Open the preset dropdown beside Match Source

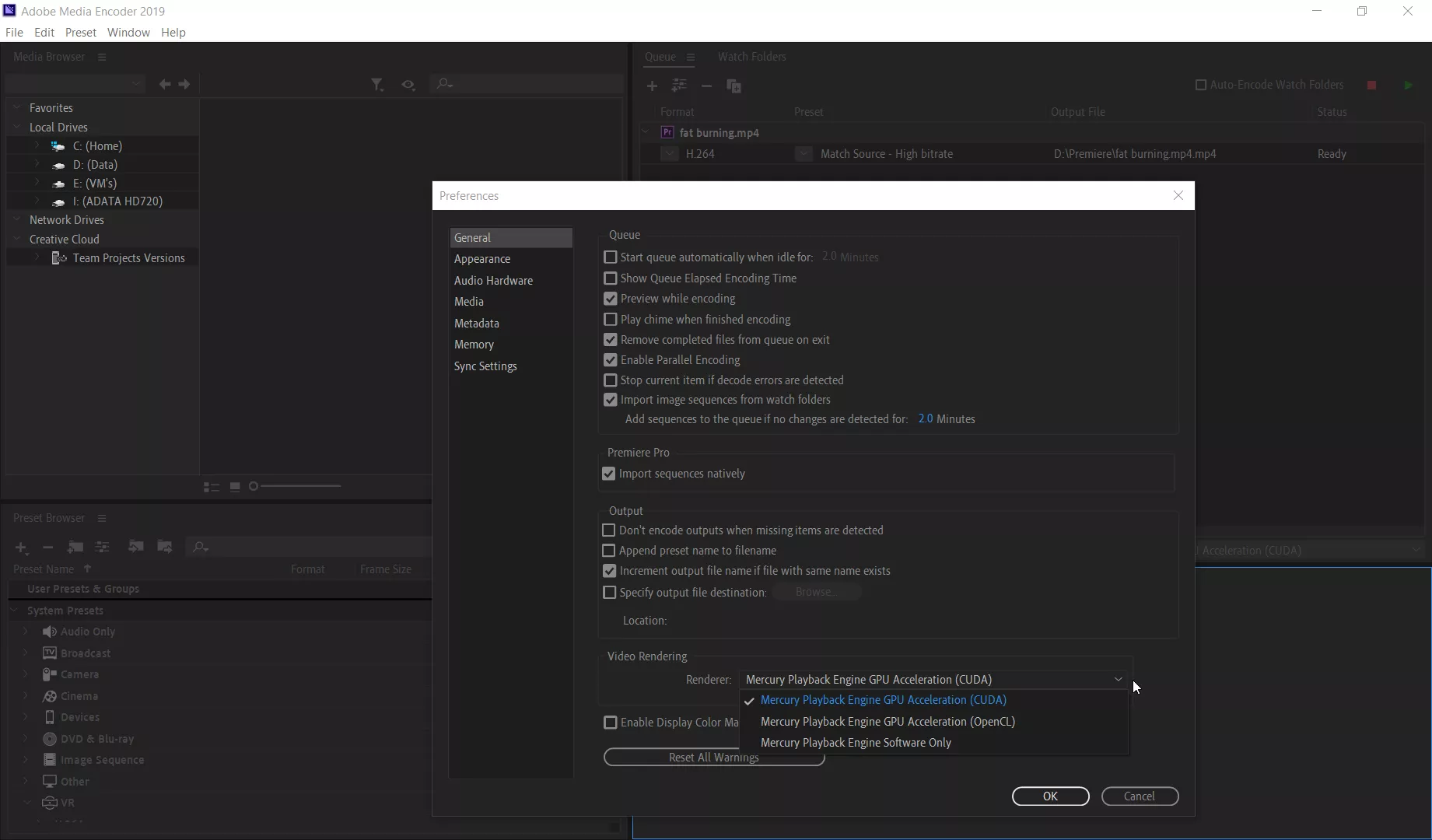pos(804,154)
